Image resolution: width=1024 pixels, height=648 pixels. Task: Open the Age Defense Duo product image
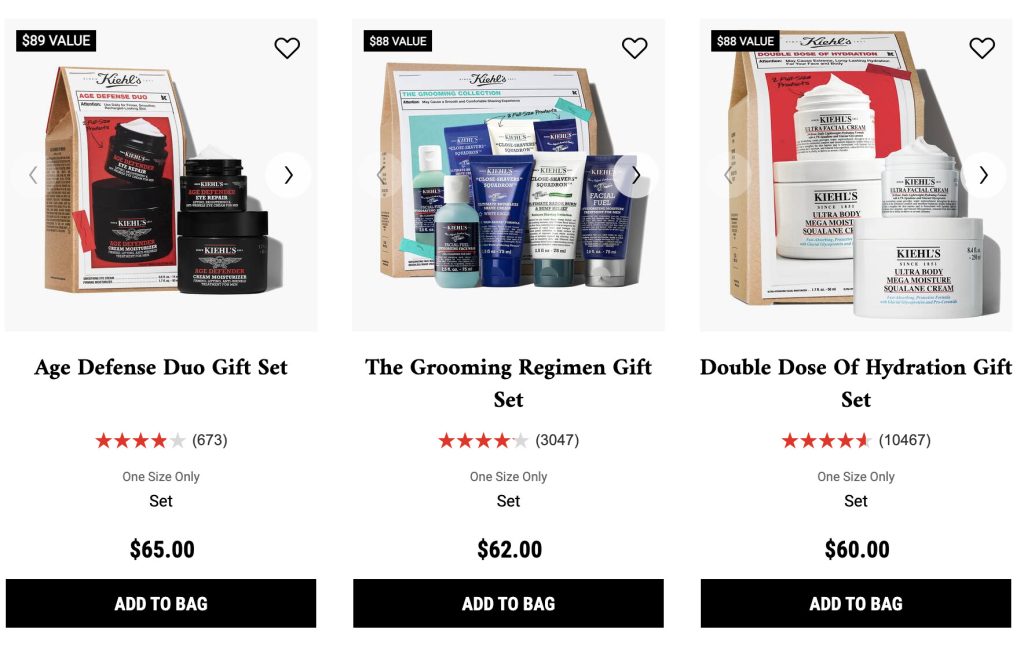click(161, 175)
